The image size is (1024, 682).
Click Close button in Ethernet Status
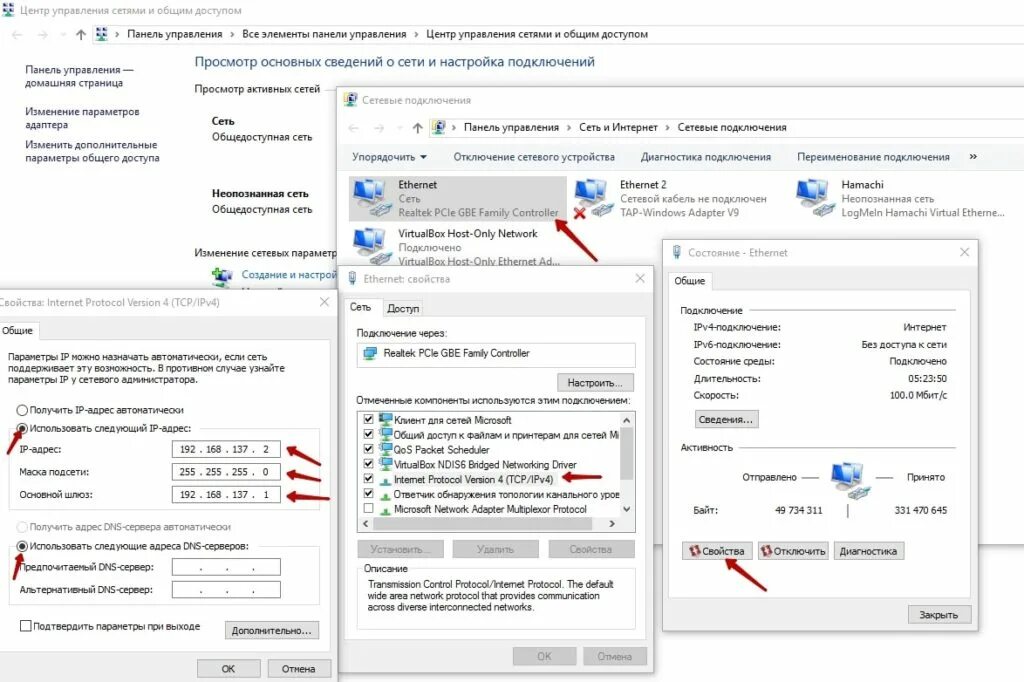tap(939, 615)
